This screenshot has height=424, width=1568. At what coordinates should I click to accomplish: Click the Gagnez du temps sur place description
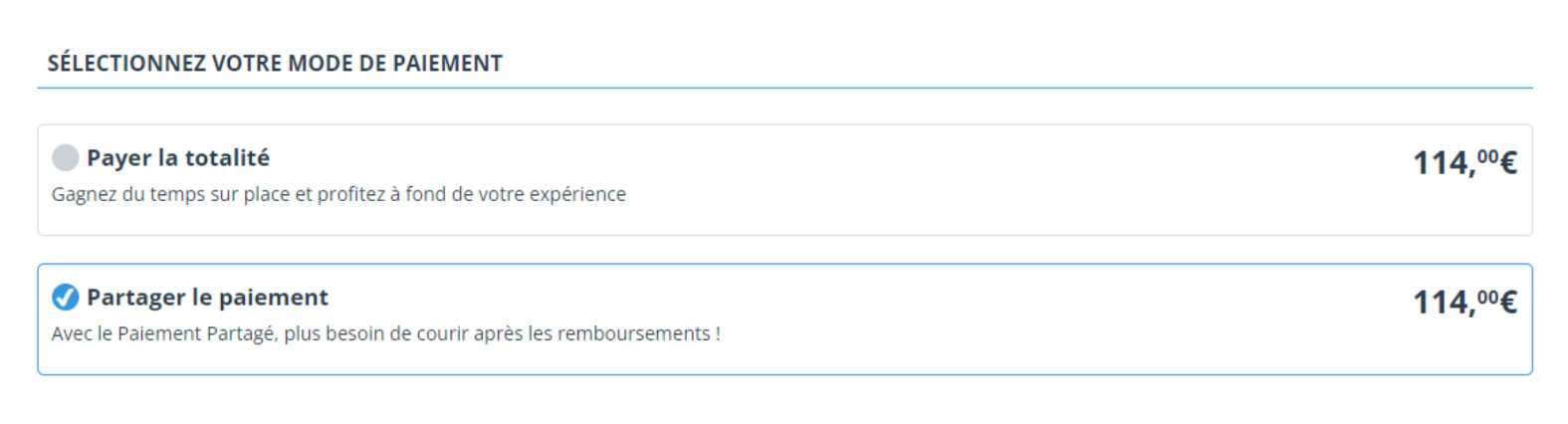pos(338,194)
